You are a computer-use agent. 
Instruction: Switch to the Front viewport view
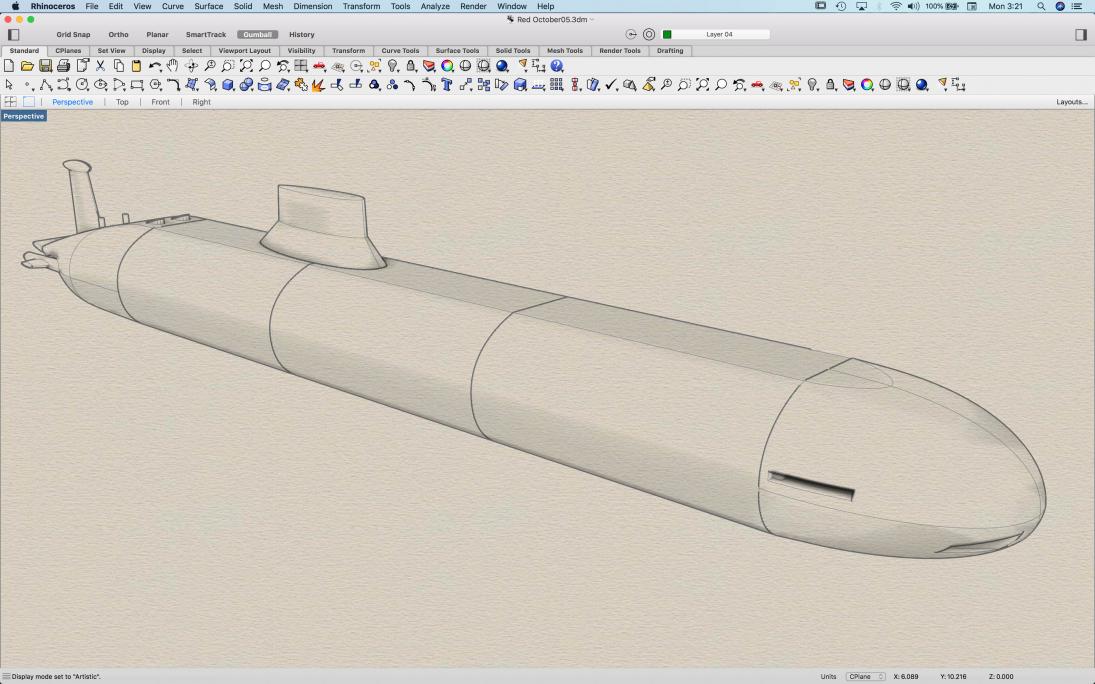(160, 102)
